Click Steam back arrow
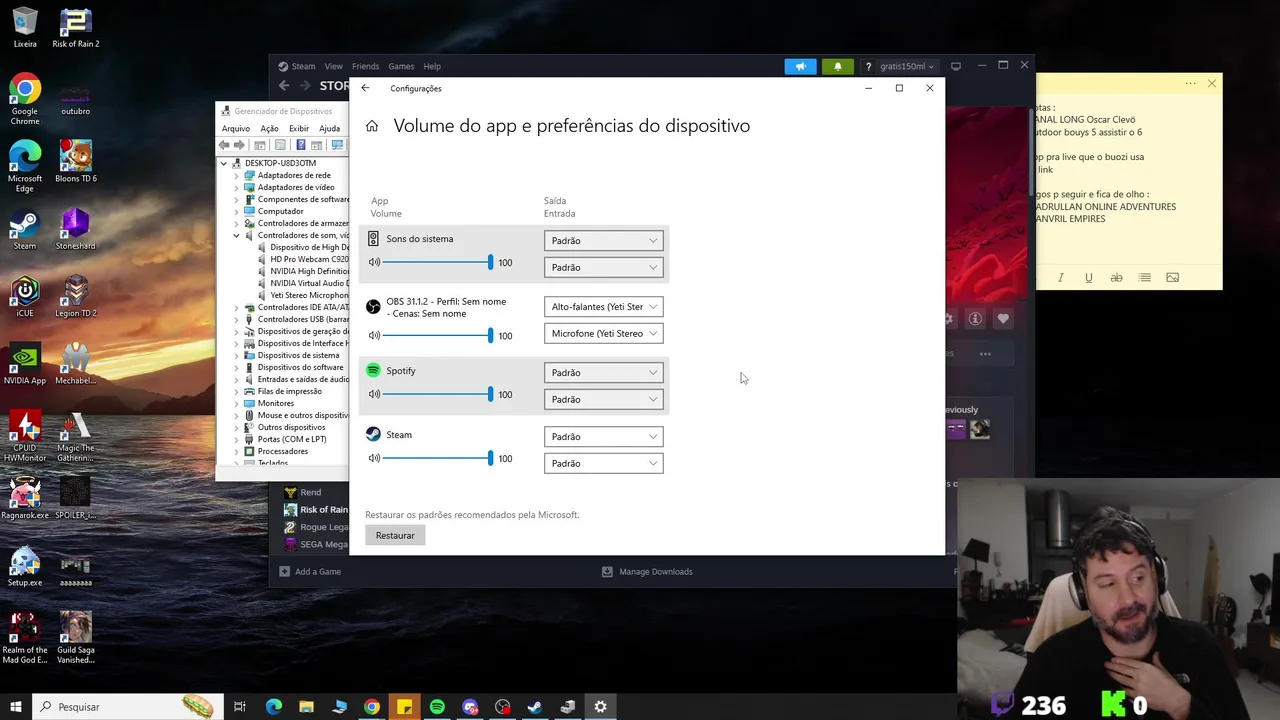The height and width of the screenshot is (720, 1280). (284, 86)
